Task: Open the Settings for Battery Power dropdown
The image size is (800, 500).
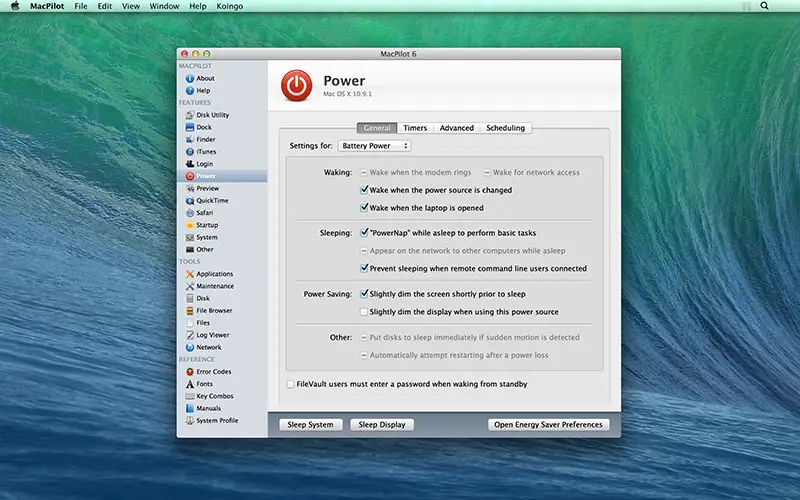Action: coord(374,146)
